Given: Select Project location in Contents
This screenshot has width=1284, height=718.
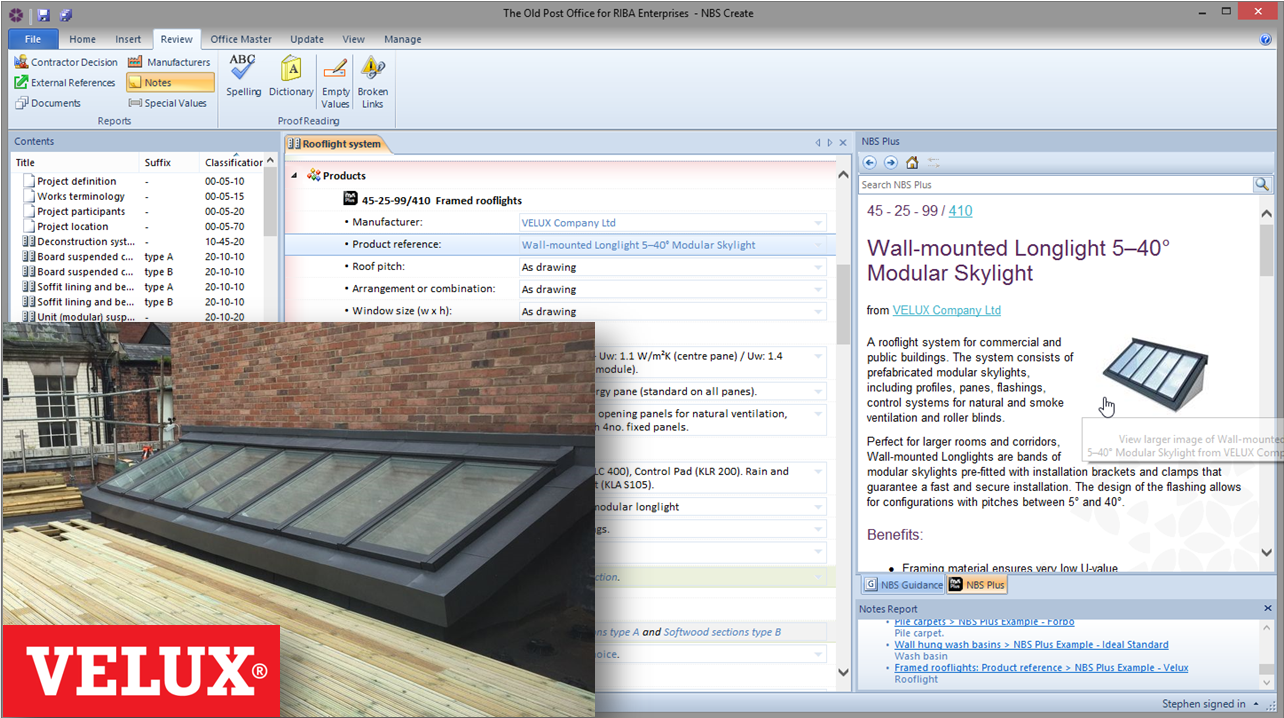Looking at the screenshot, I should pos(73,226).
